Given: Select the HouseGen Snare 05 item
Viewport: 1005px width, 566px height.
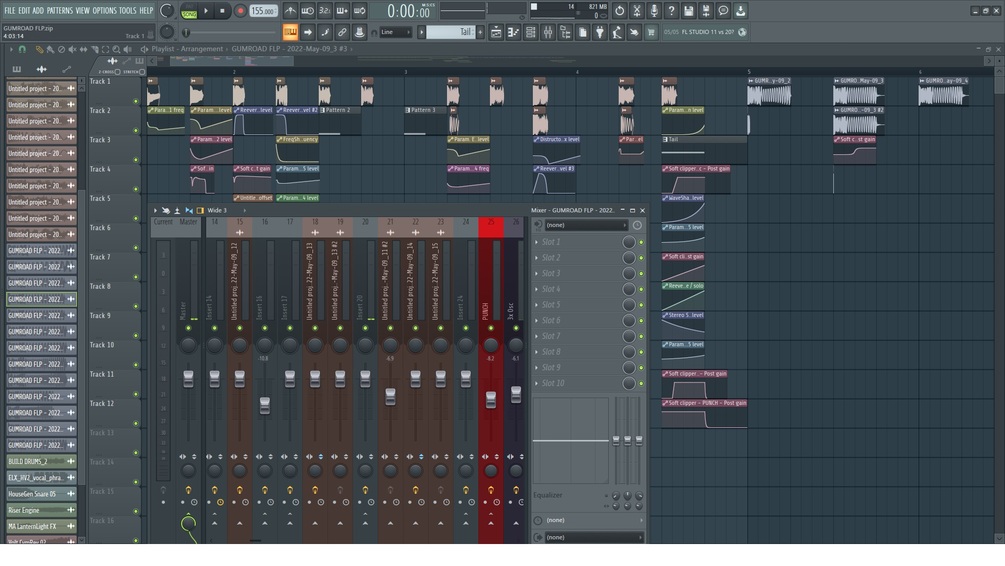Looking at the screenshot, I should (41, 494).
